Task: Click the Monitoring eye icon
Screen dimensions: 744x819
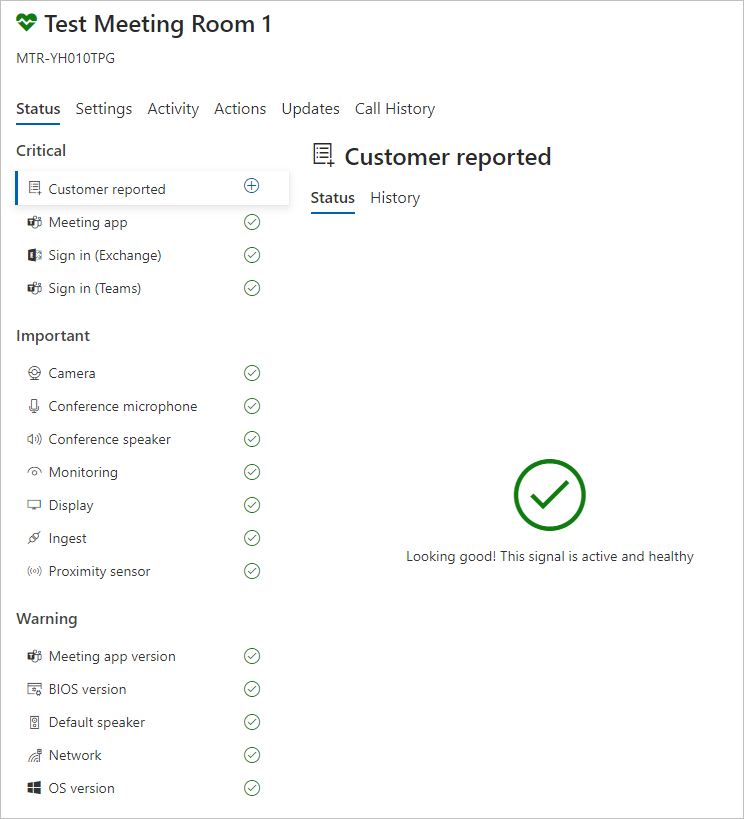Action: (x=34, y=472)
